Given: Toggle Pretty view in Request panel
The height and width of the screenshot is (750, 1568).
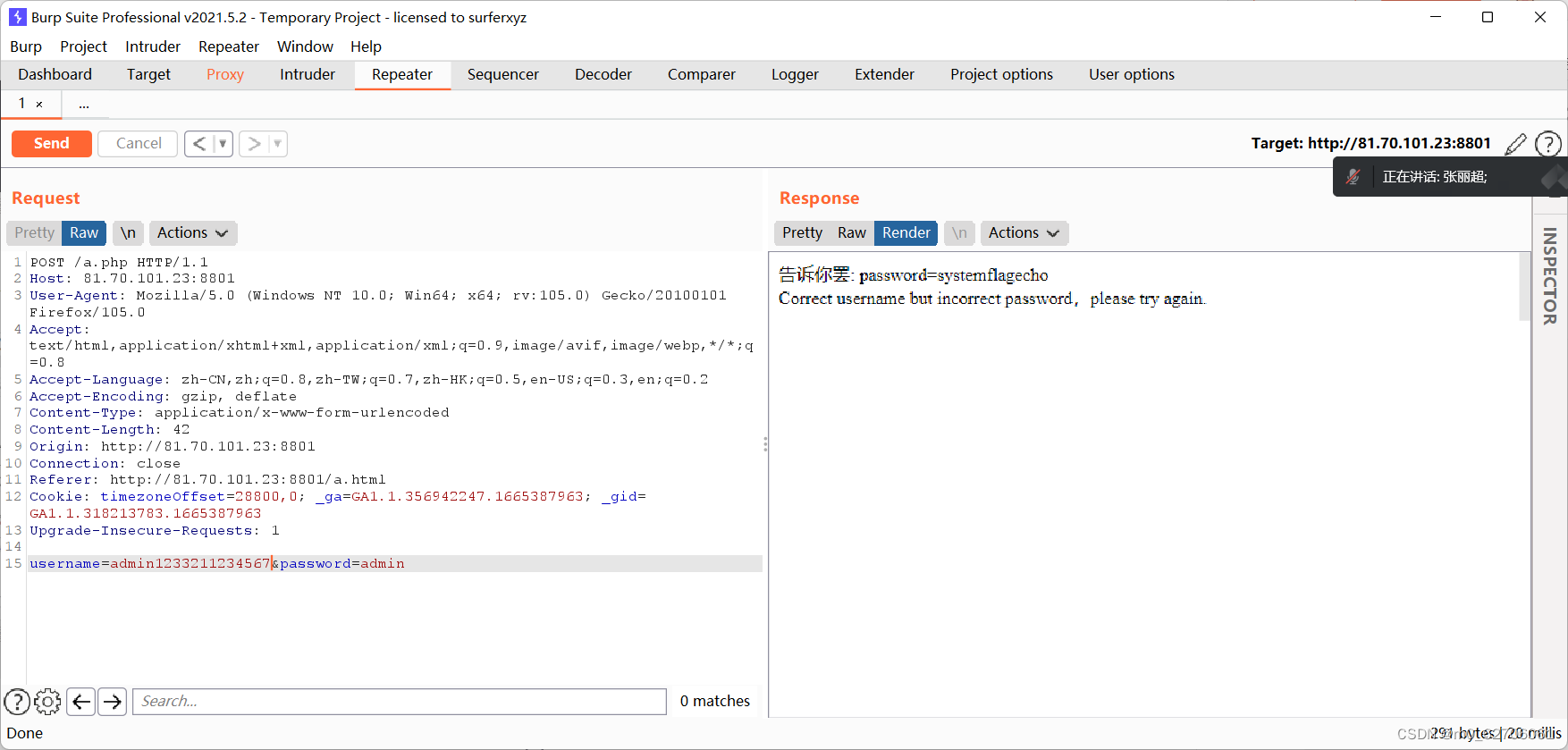Looking at the screenshot, I should pos(34,233).
